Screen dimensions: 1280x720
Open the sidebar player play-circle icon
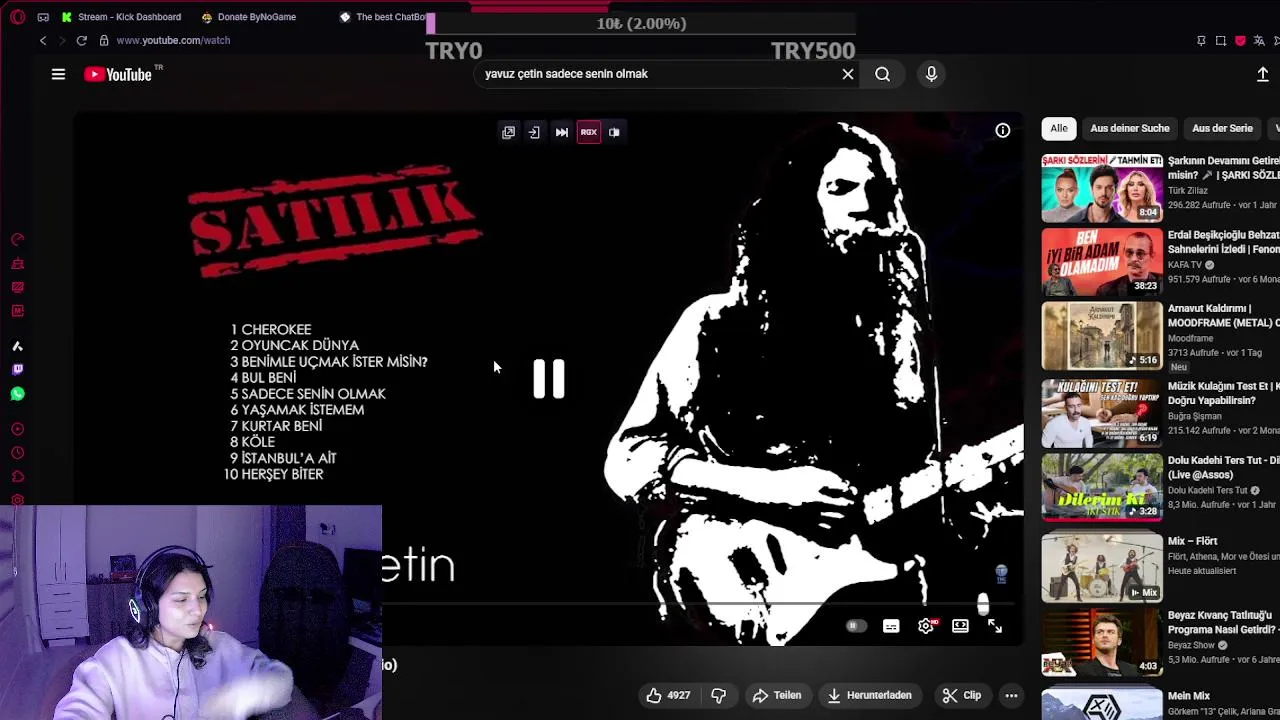pyautogui.click(x=17, y=429)
